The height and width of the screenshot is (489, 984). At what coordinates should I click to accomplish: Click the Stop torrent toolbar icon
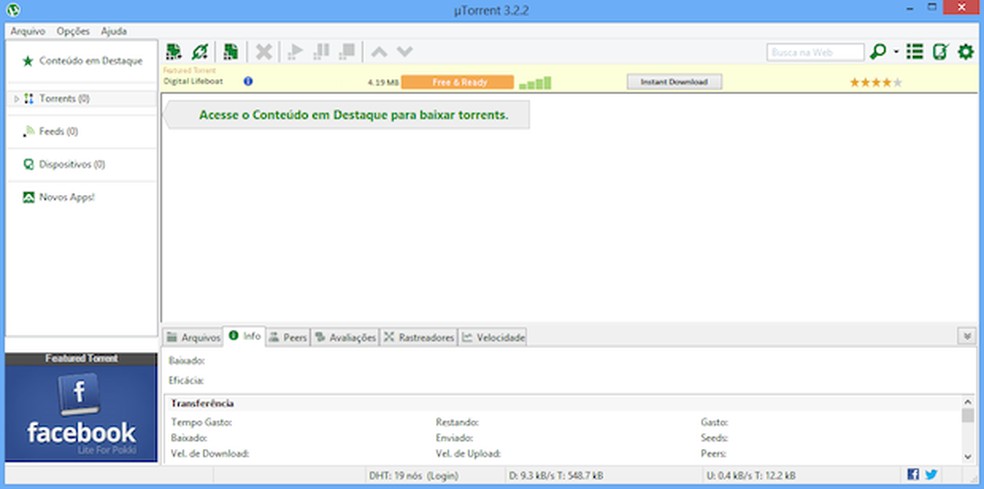pos(346,52)
